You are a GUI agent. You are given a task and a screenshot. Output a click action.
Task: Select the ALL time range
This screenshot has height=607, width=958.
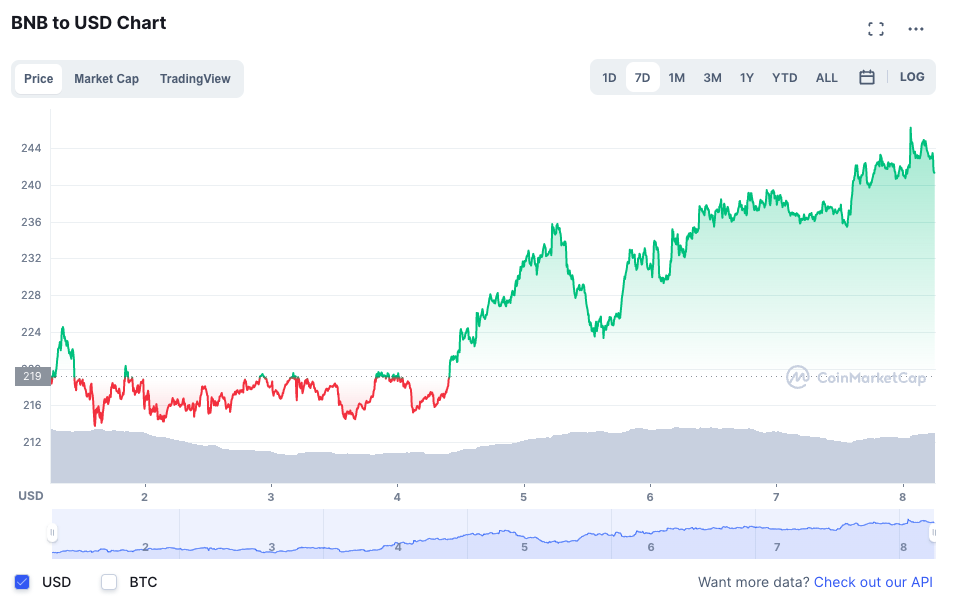(x=827, y=78)
